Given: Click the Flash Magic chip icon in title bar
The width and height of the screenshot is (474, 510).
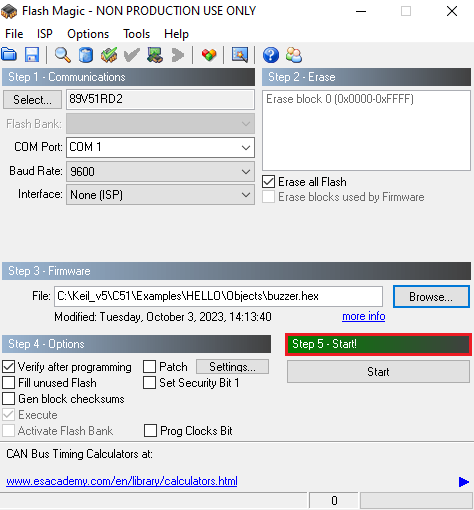Looking at the screenshot, I should point(9,11).
